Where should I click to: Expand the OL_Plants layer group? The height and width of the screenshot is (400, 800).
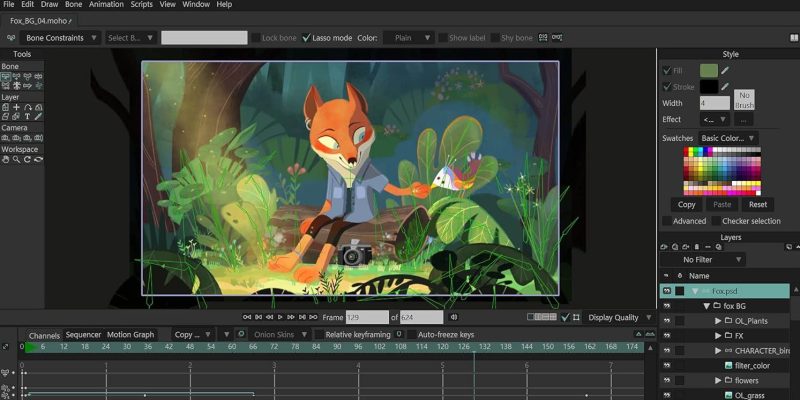coord(718,321)
